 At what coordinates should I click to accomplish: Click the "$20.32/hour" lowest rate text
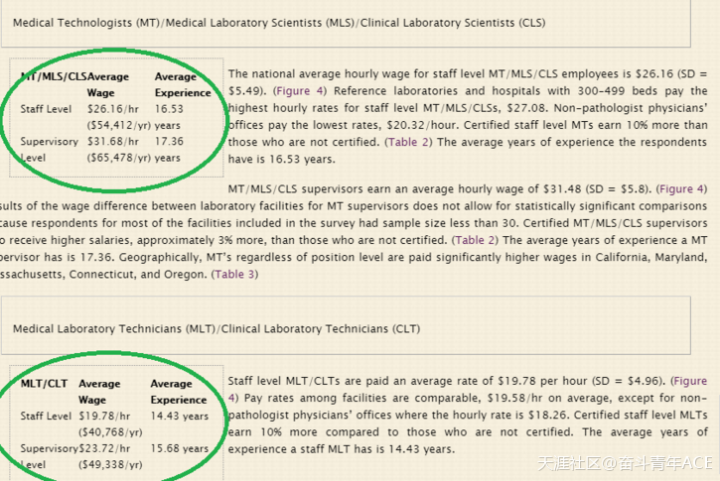click(x=423, y=125)
